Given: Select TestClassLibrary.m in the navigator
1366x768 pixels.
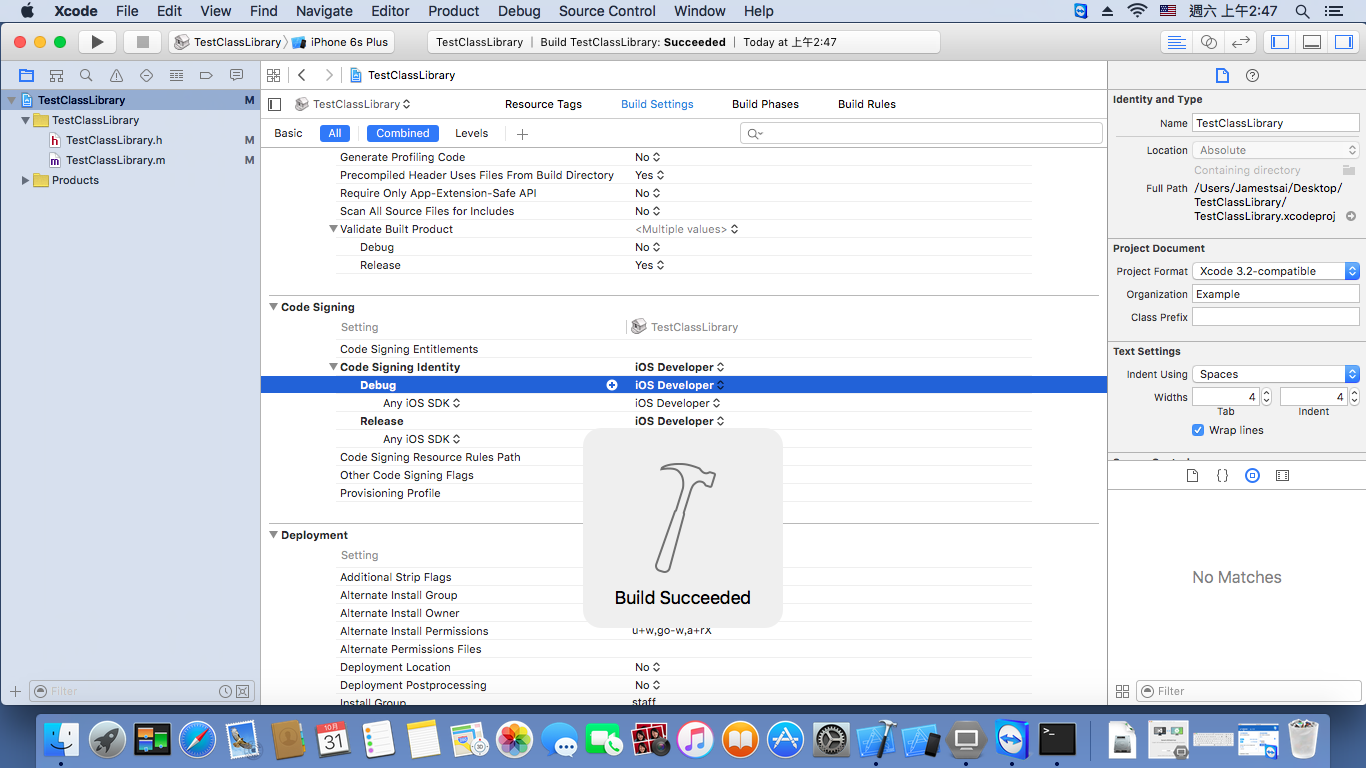Looking at the screenshot, I should point(115,160).
